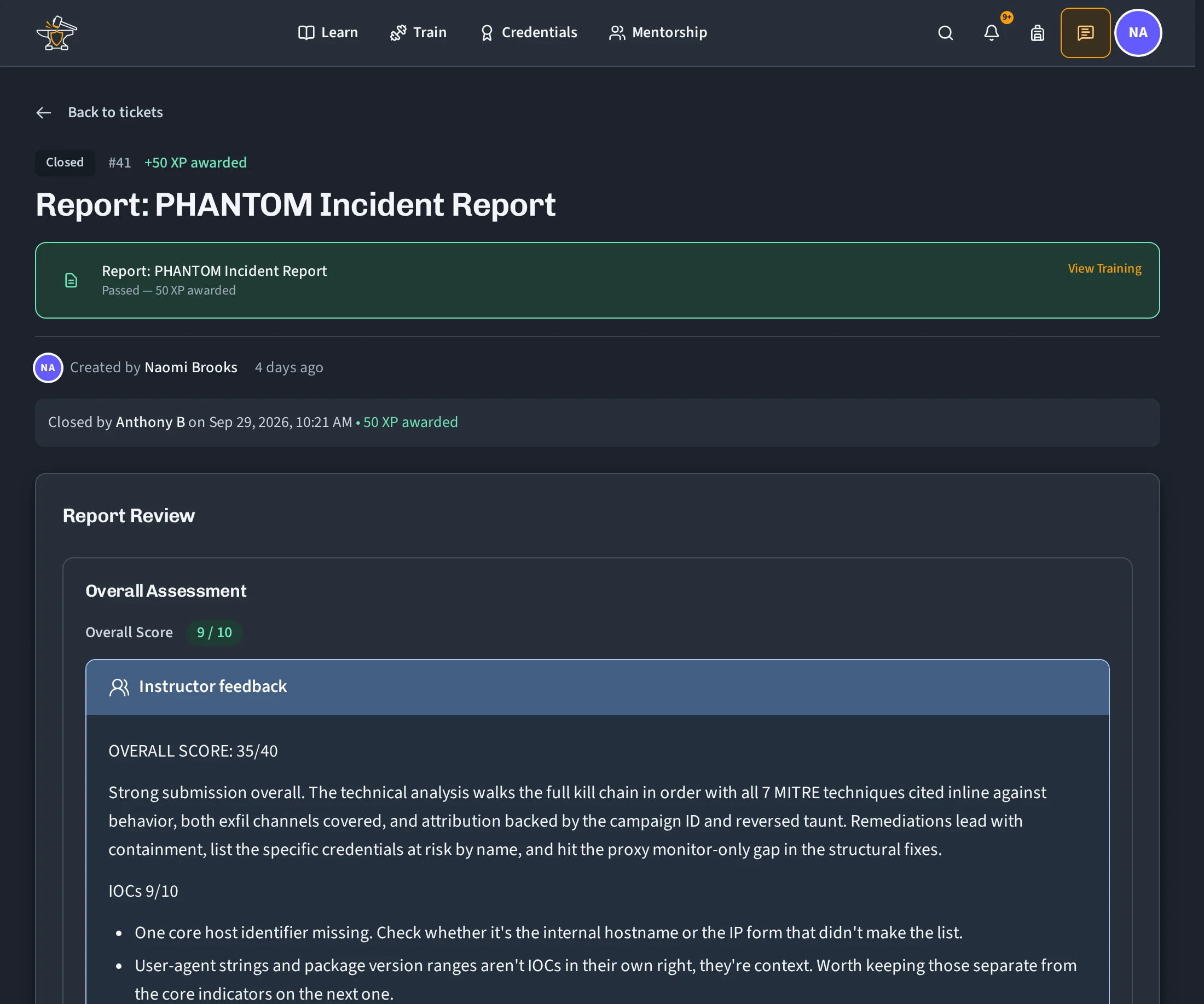Click the 9+ notification count badge

click(x=1007, y=17)
